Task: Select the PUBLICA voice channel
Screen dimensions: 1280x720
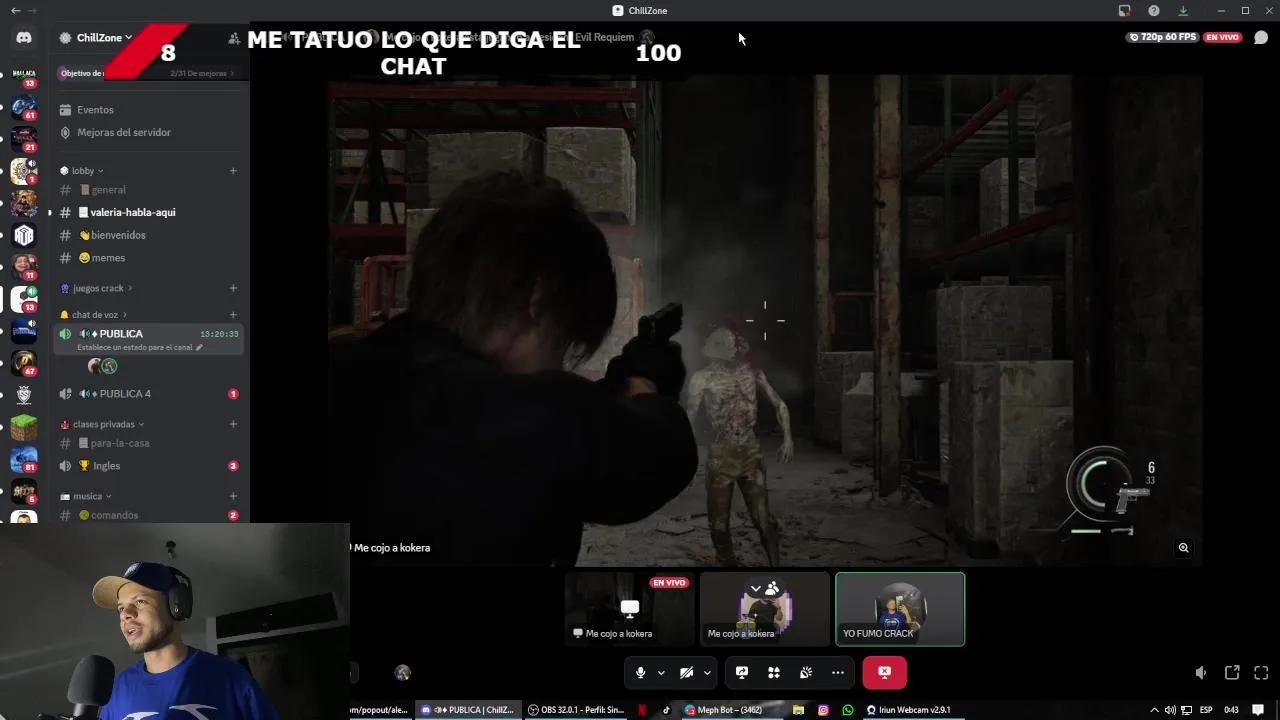Action: [121, 334]
